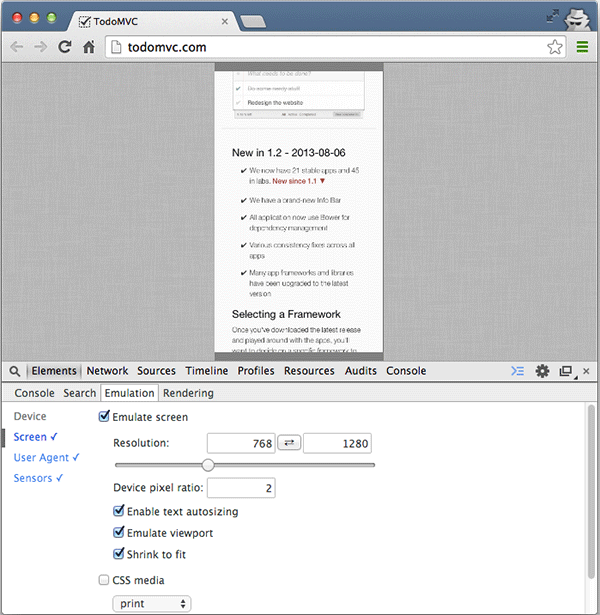Open the Resources panel

(x=309, y=371)
